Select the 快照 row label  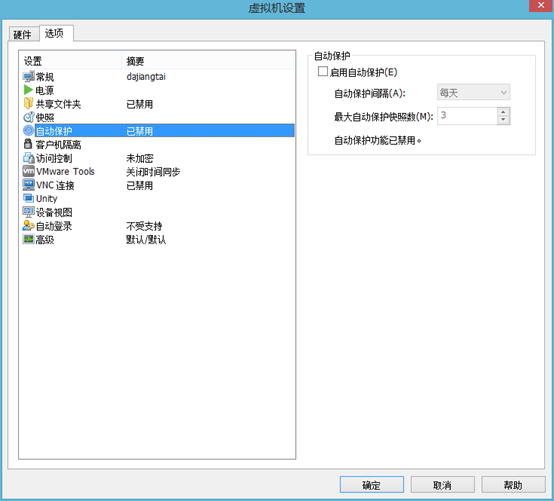45,117
